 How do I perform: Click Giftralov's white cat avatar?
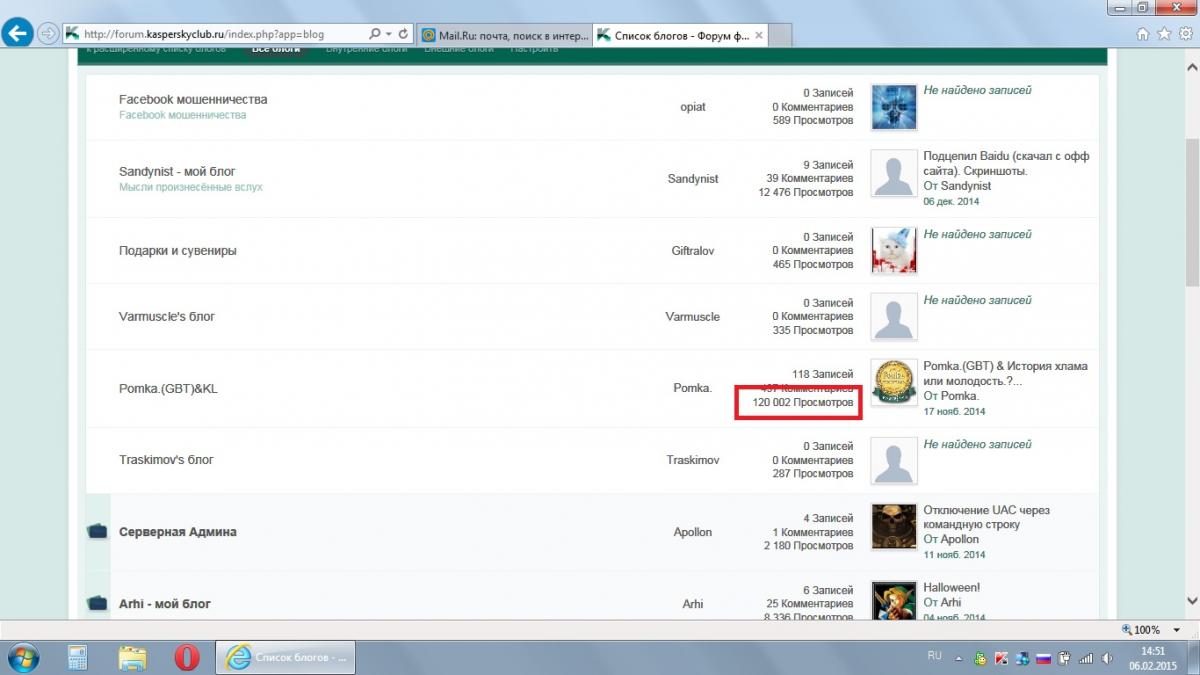pyautogui.click(x=894, y=249)
